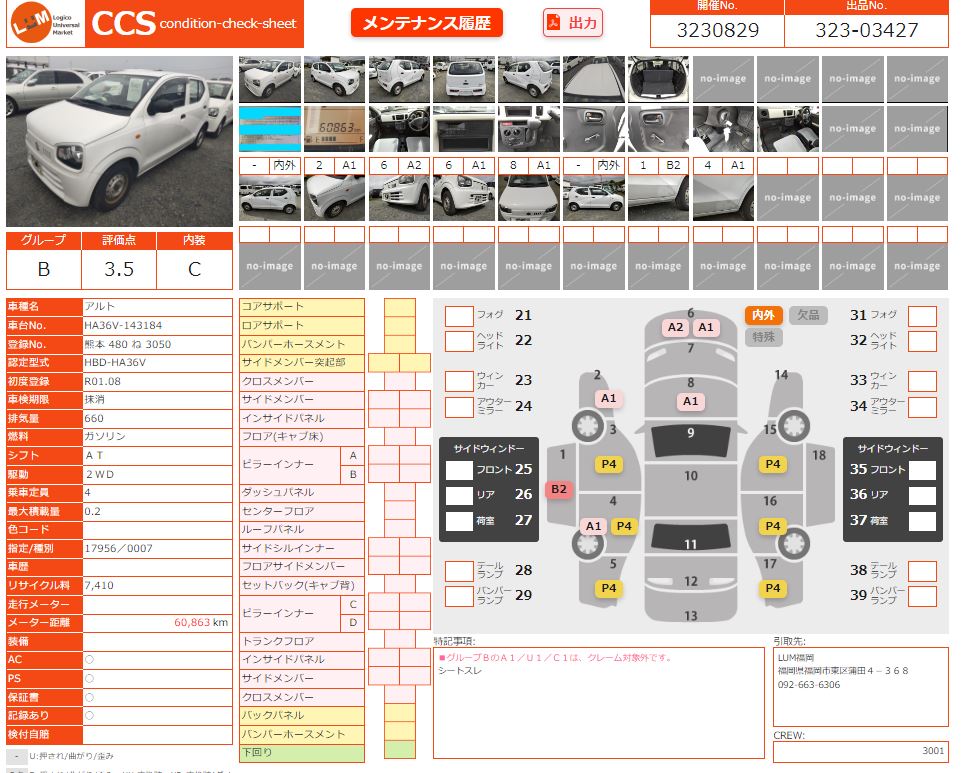Image resolution: width=961 pixels, height=773 pixels.
Task: Select the 内外 damage filter tab
Action: pos(763,315)
